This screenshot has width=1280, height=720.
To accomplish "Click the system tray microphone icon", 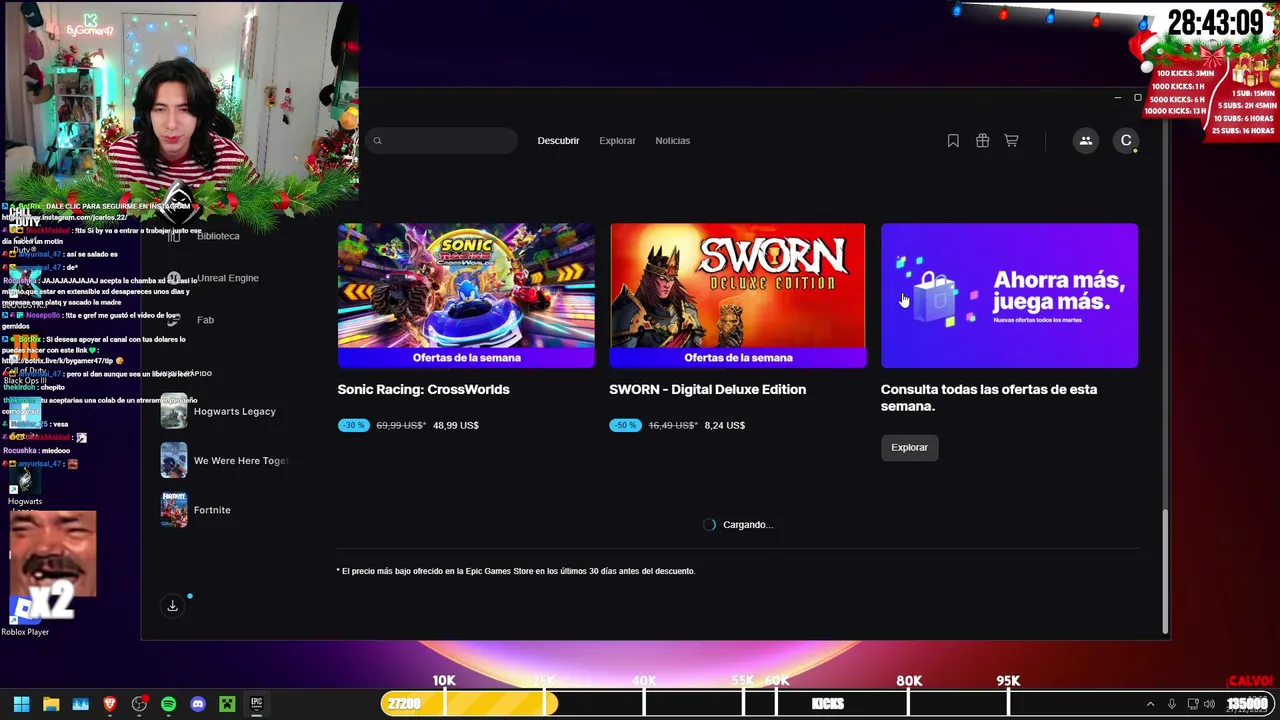I will [x=1171, y=704].
